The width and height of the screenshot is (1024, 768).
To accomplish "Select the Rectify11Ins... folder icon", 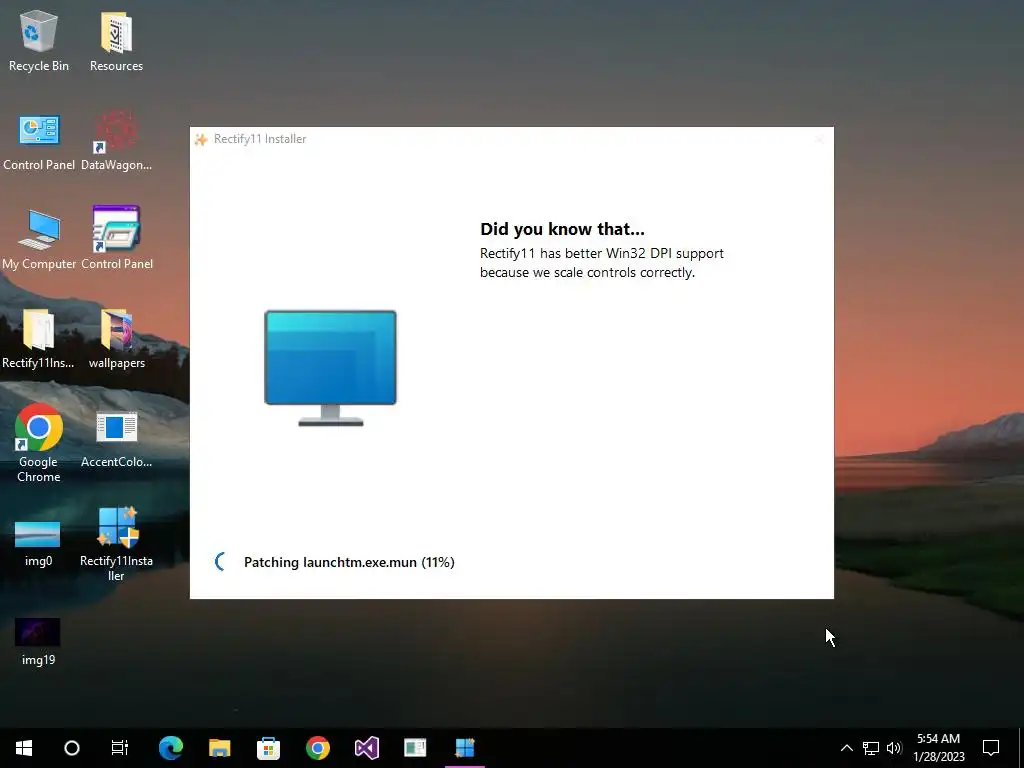I will click(x=39, y=338).
